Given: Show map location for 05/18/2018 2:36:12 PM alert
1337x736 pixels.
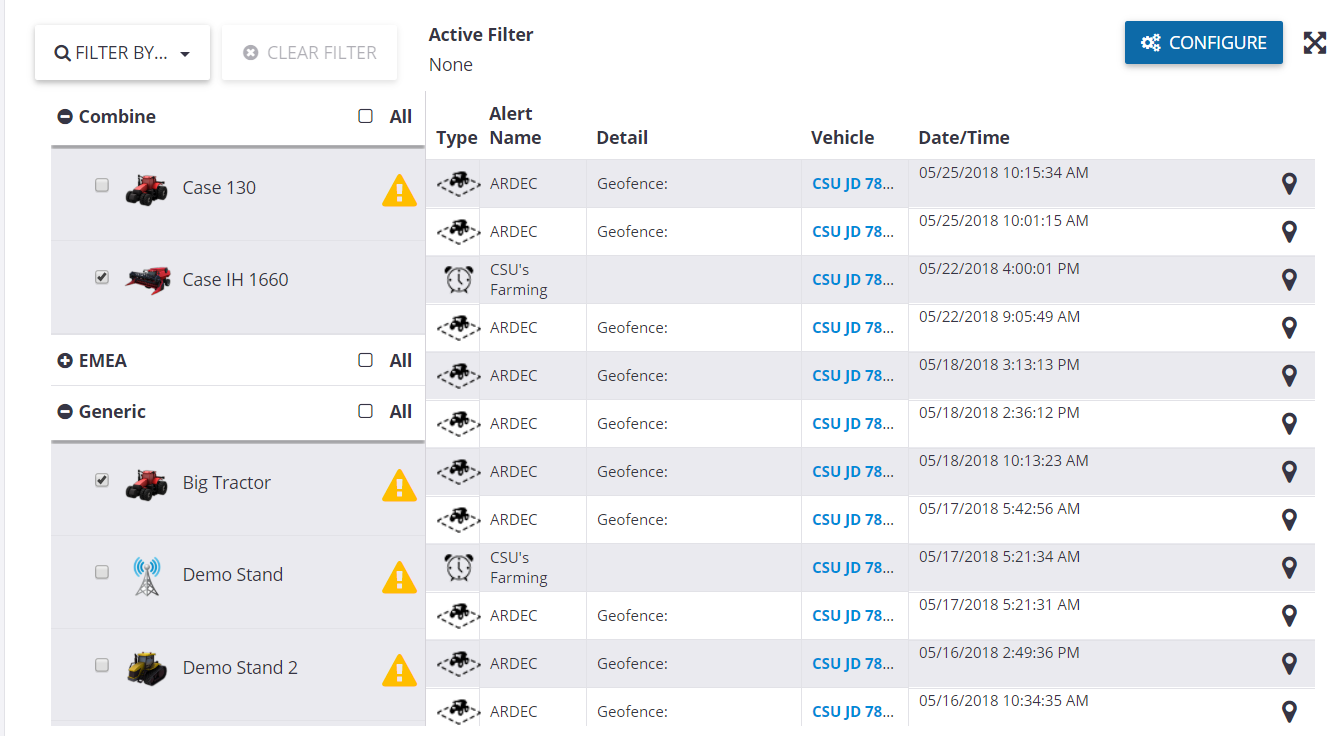Looking at the screenshot, I should tap(1289, 424).
